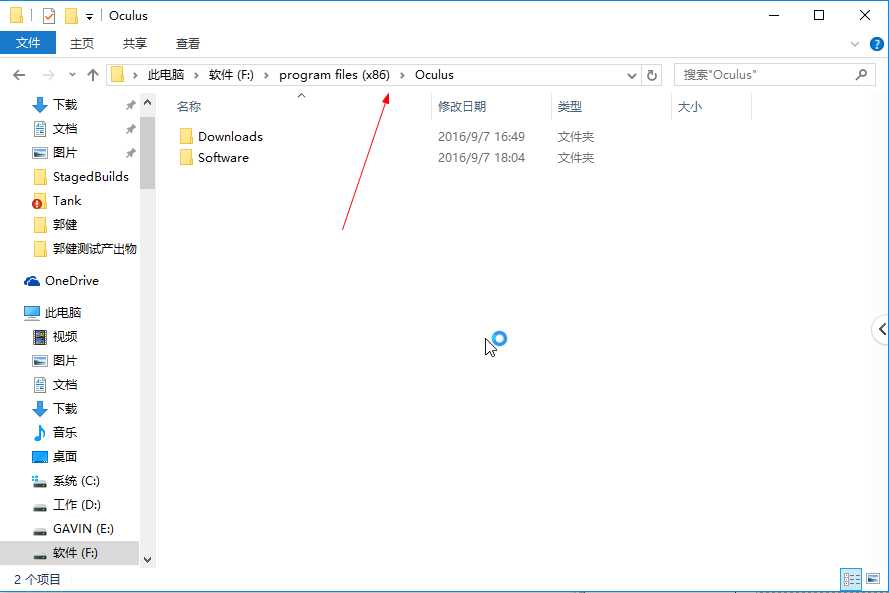889x593 pixels.
Task: Click 此电脑 in address bar
Action: (x=166, y=75)
